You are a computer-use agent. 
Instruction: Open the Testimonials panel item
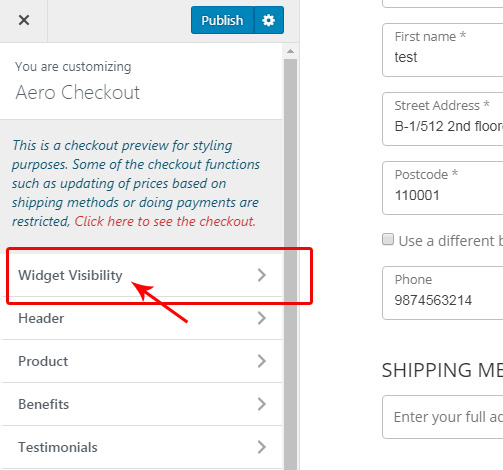coord(141,447)
